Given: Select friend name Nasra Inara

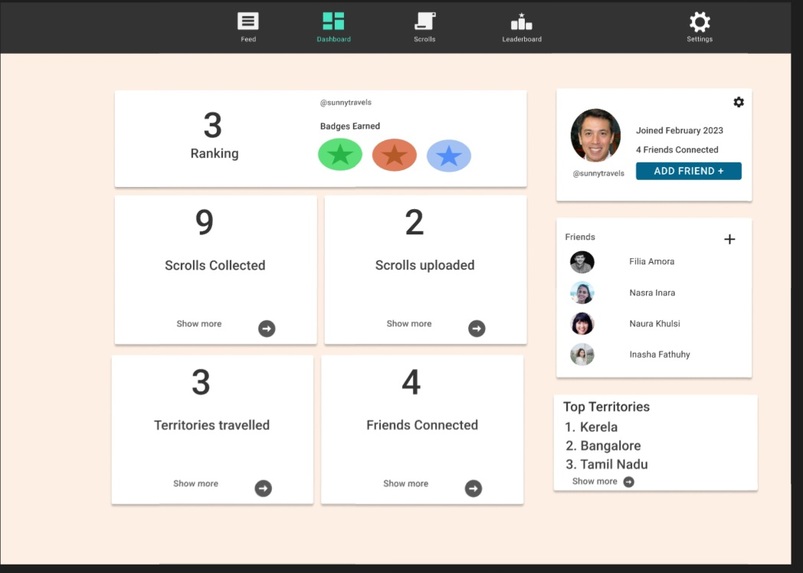Looking at the screenshot, I should (652, 293).
